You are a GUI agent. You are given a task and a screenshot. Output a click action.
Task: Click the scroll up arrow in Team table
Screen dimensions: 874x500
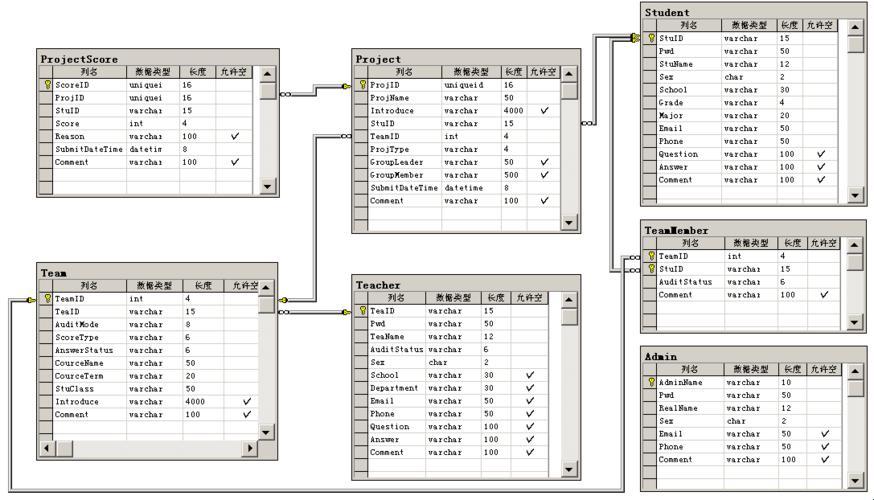[266, 288]
